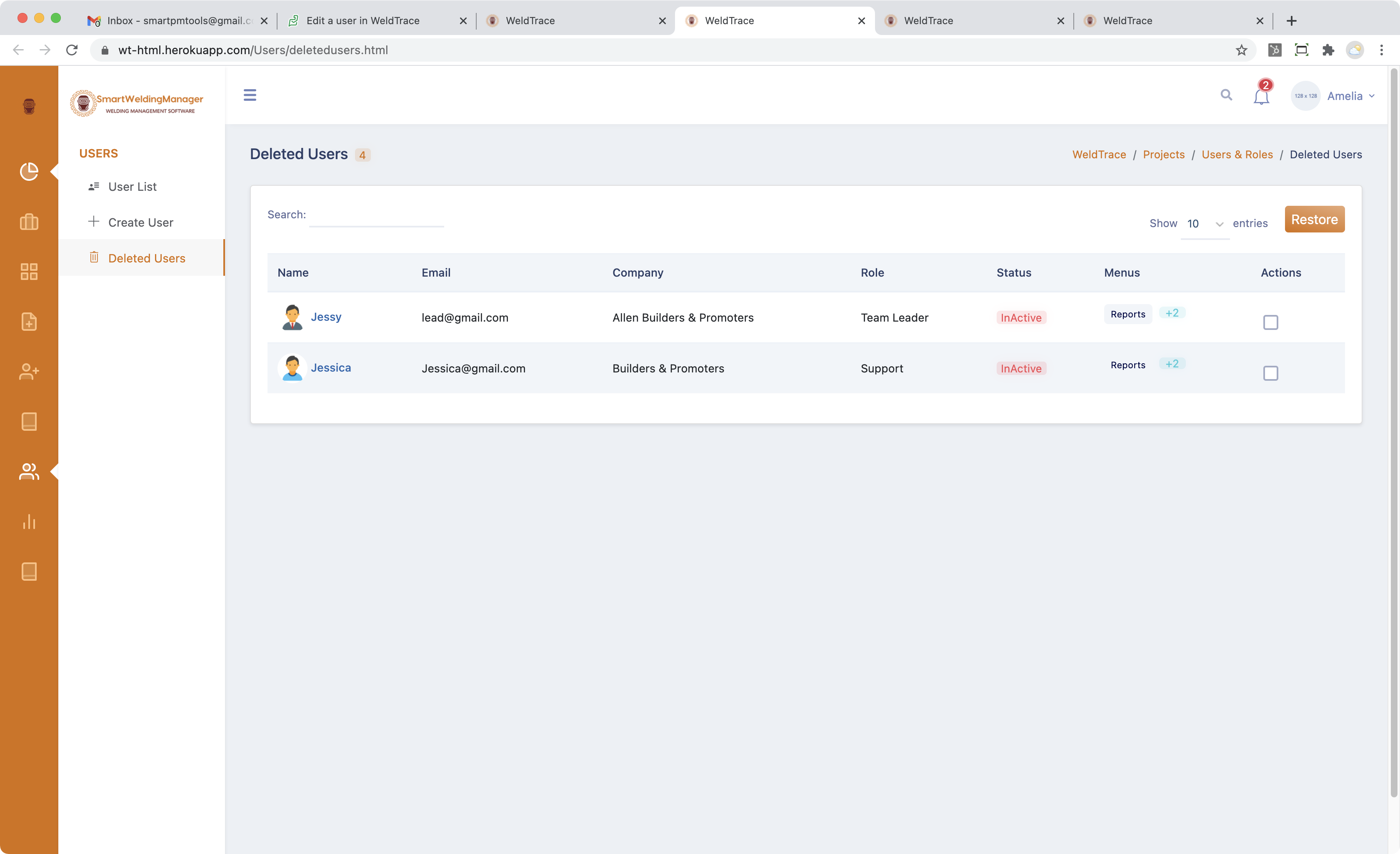Close the Inbox Gmail tab
This screenshot has width=1400, height=854.
tap(264, 20)
